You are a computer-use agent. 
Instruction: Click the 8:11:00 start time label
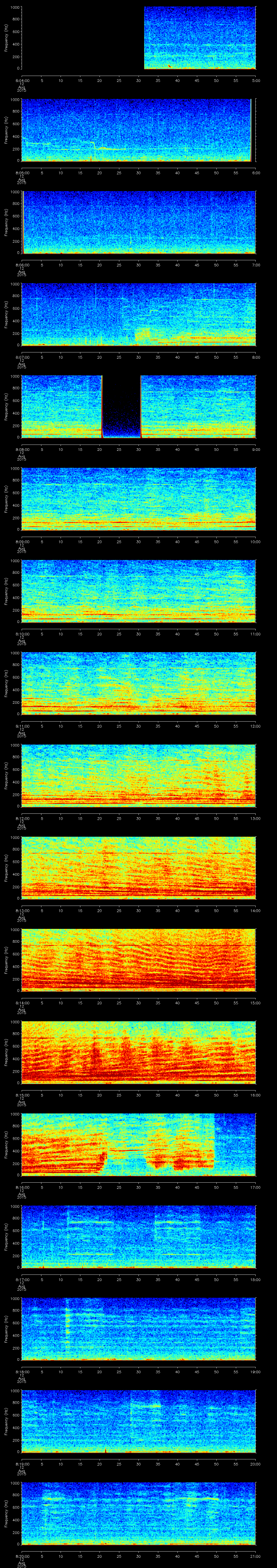coord(22,726)
